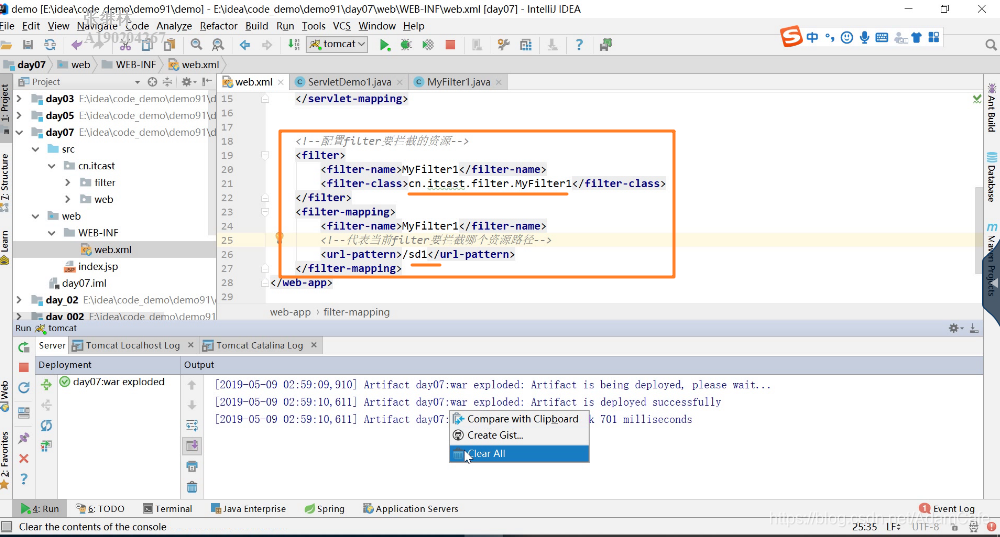
Task: Click the Print console output icon
Action: click(x=191, y=467)
